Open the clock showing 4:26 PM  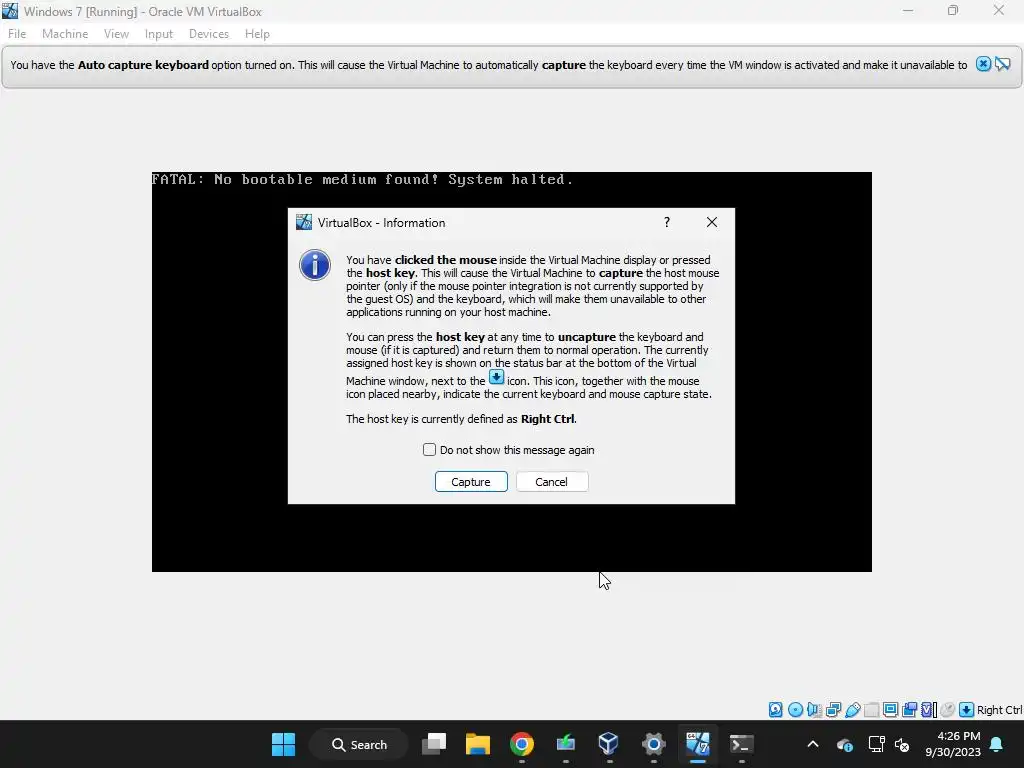[953, 744]
